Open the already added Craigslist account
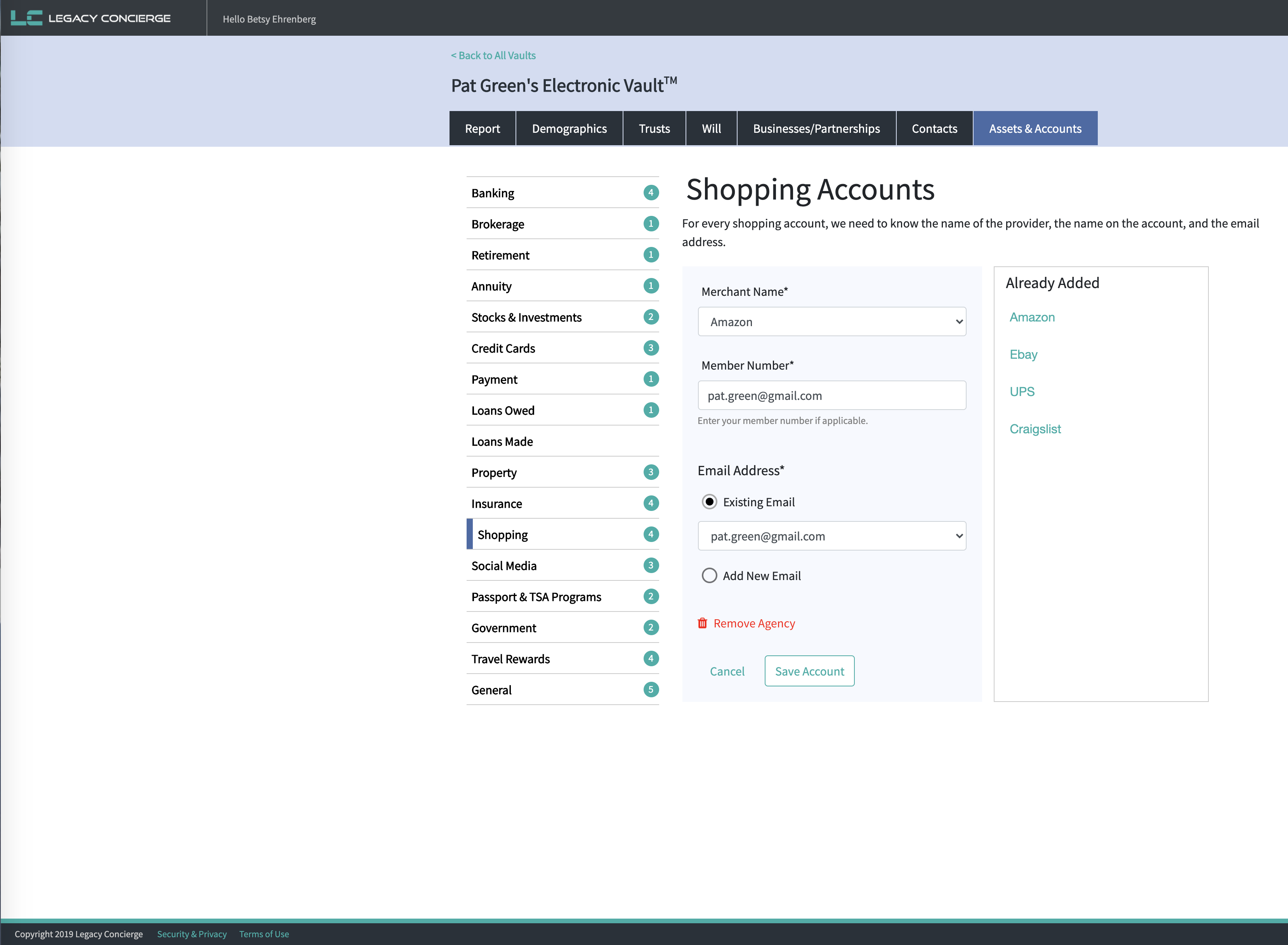Viewport: 1288px width, 945px height. pos(1035,429)
